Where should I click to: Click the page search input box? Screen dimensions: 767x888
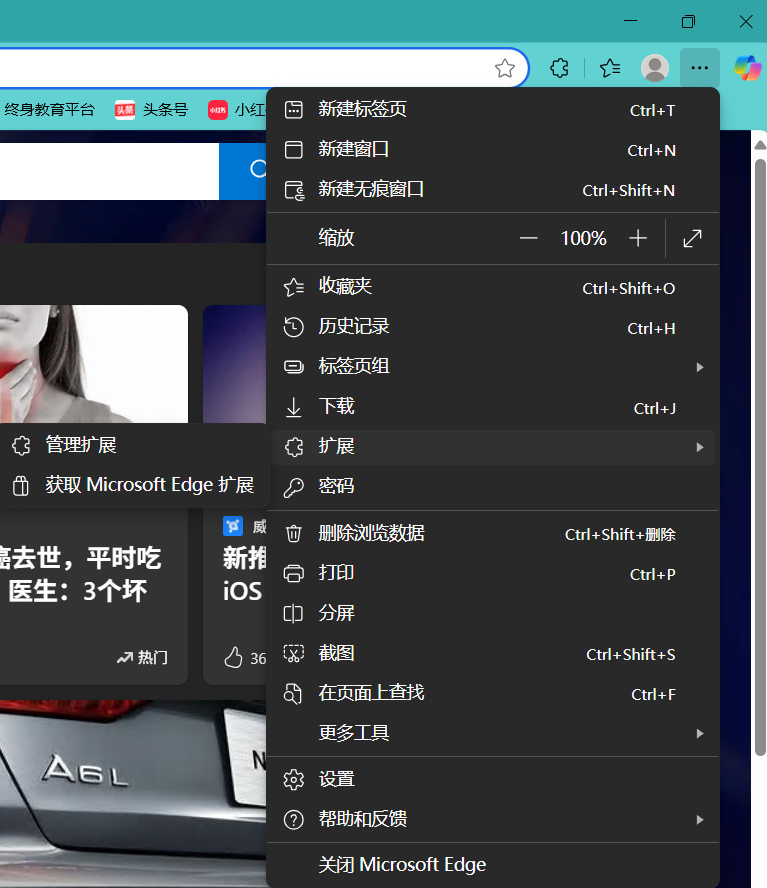click(x=109, y=171)
